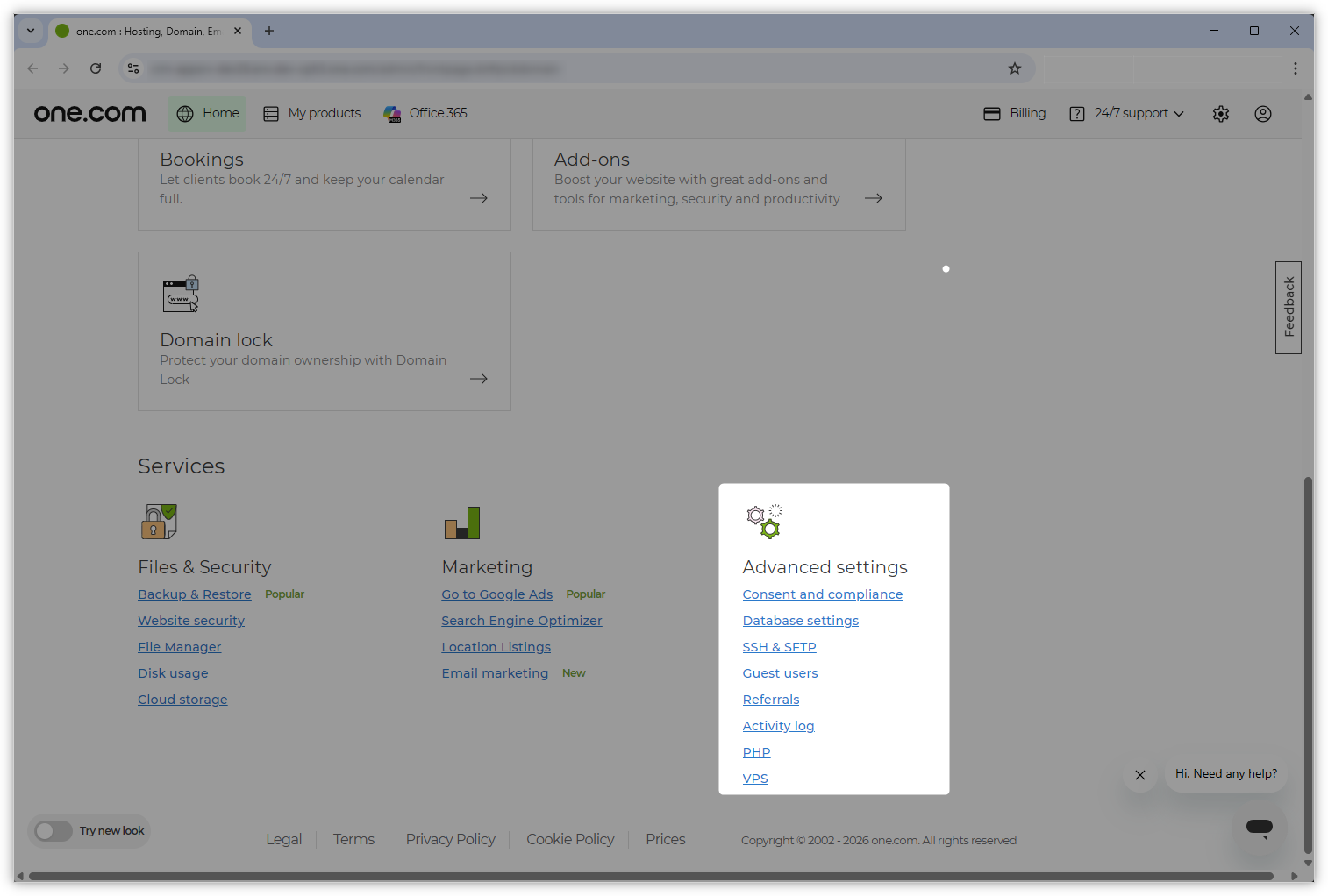Open the live chat bubble
Viewport: 1328px width, 896px height.
pos(1260,828)
